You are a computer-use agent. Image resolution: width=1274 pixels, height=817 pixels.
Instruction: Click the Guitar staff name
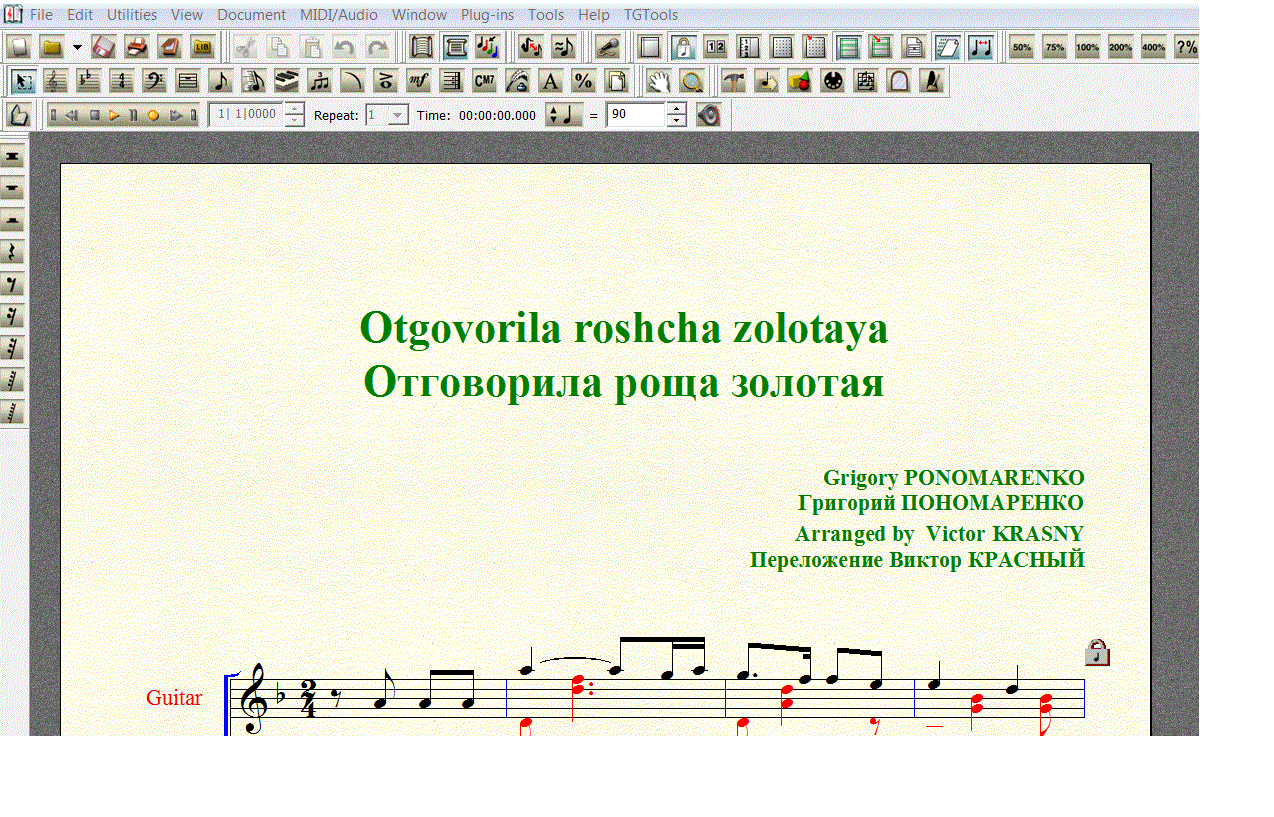click(x=174, y=698)
